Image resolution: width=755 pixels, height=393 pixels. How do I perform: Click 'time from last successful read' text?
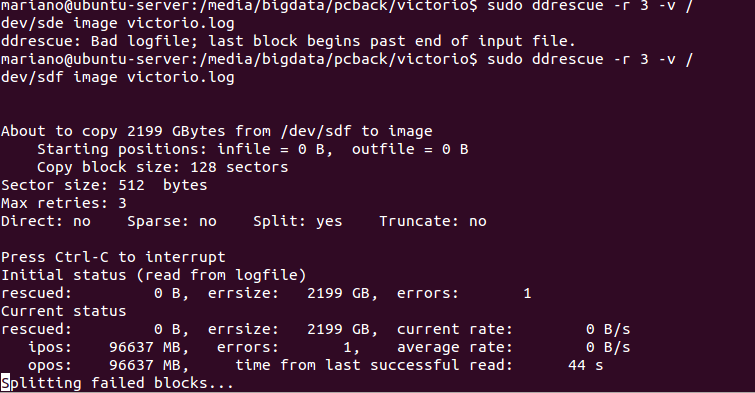pyautogui.click(x=374, y=366)
